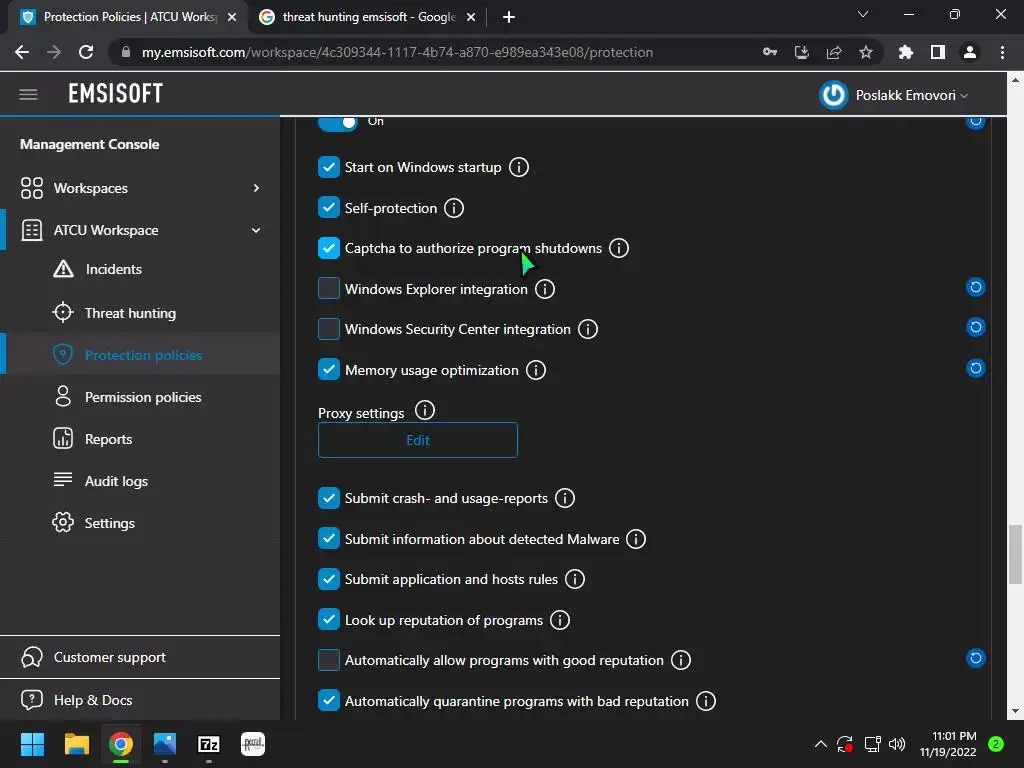Enable Windows Explorer integration

(329, 288)
